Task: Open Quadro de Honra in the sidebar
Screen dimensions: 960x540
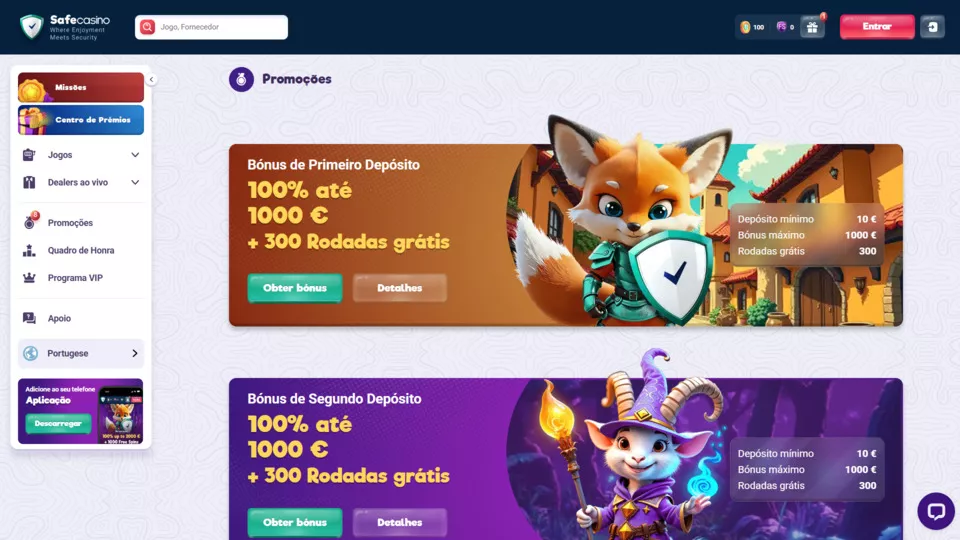Action: [81, 250]
